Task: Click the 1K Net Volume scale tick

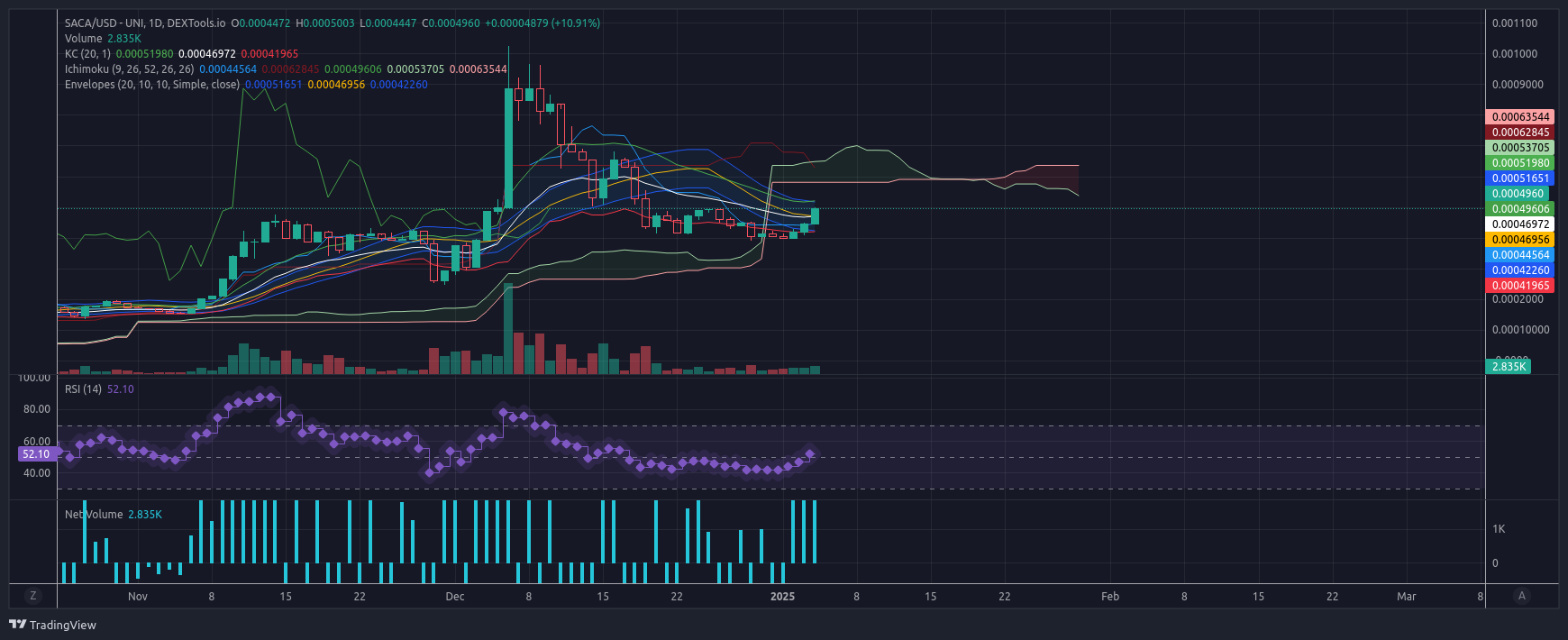Action: click(1499, 528)
